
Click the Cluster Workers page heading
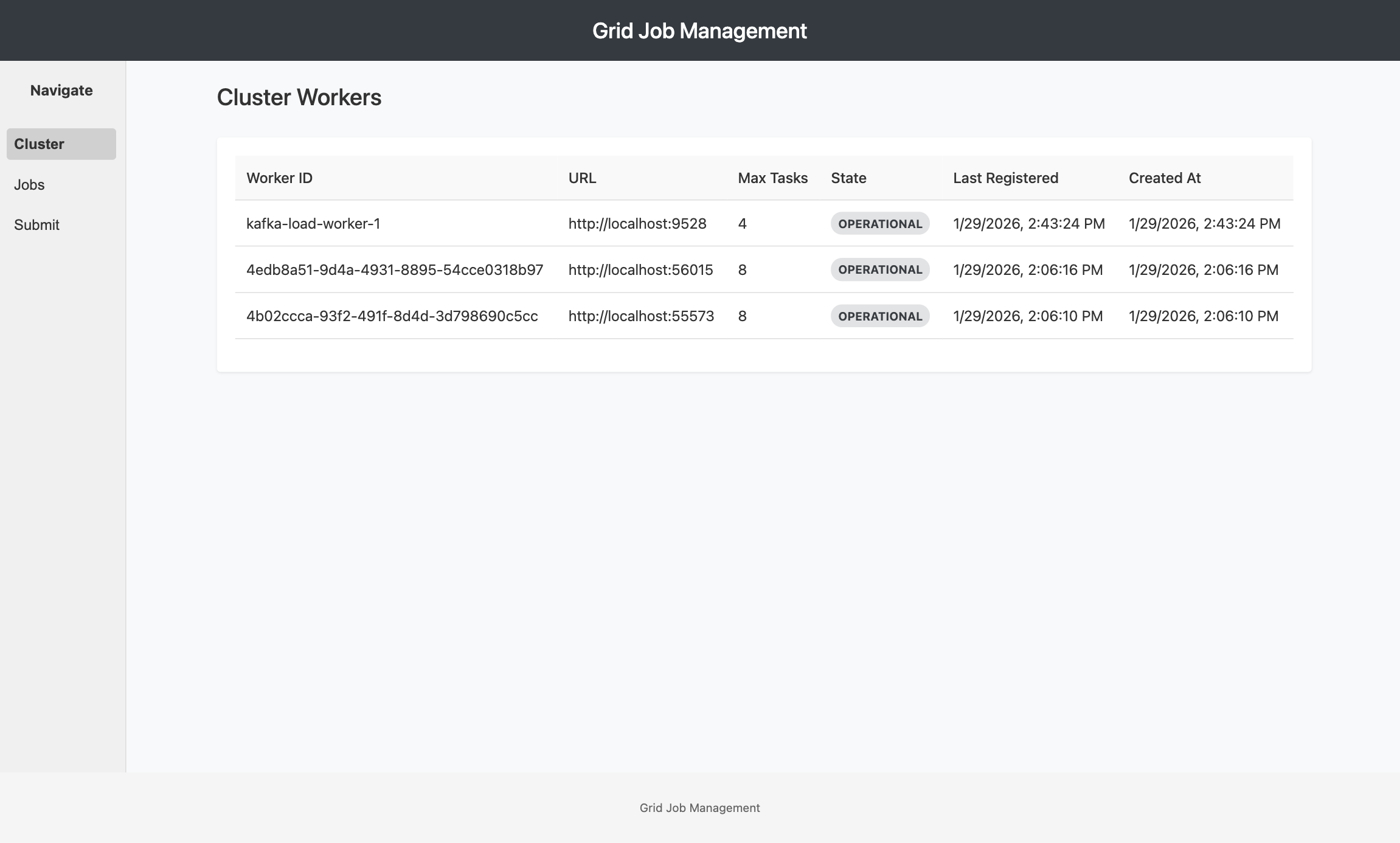tap(299, 98)
